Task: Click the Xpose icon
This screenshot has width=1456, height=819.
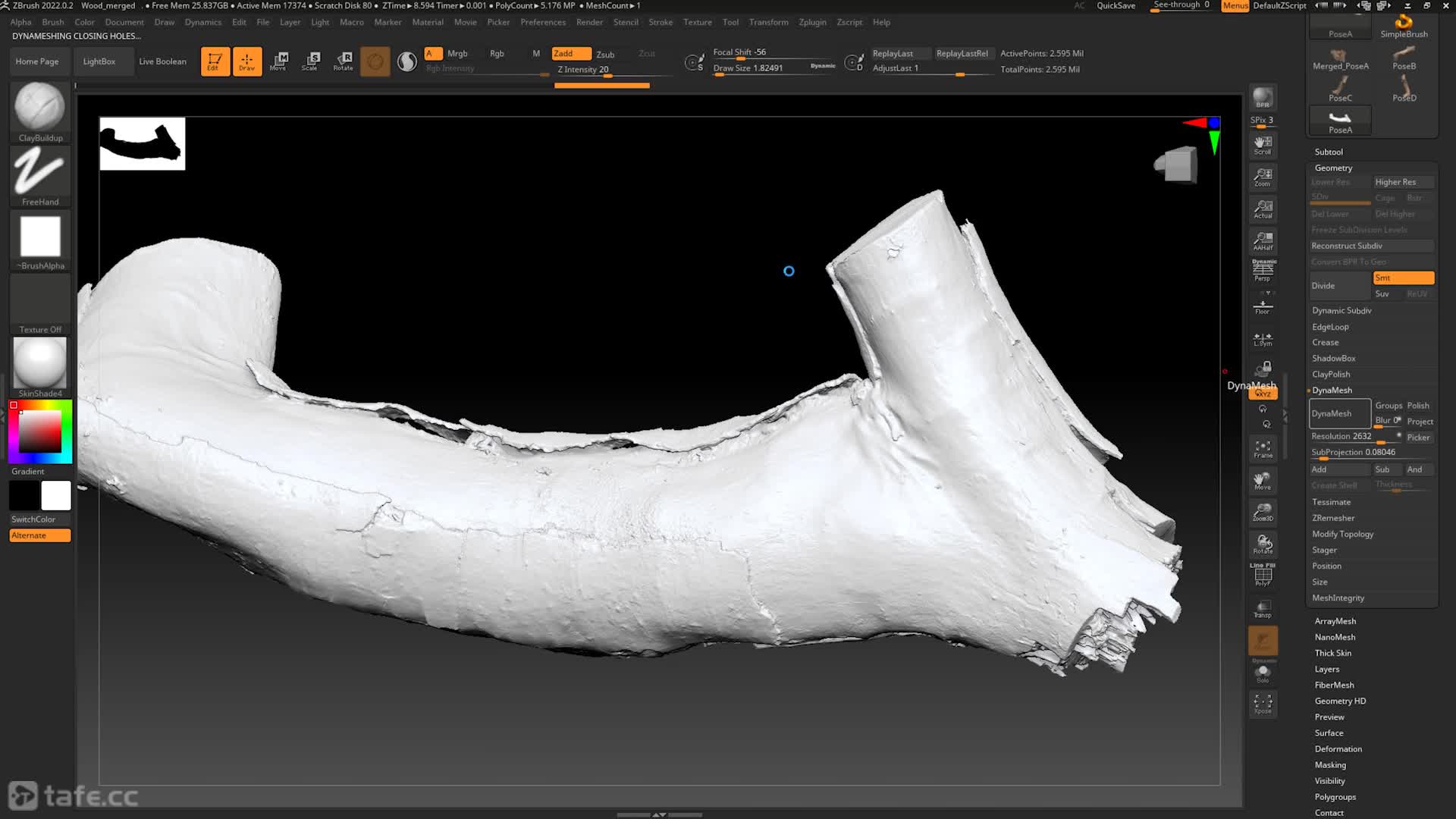Action: (1263, 704)
